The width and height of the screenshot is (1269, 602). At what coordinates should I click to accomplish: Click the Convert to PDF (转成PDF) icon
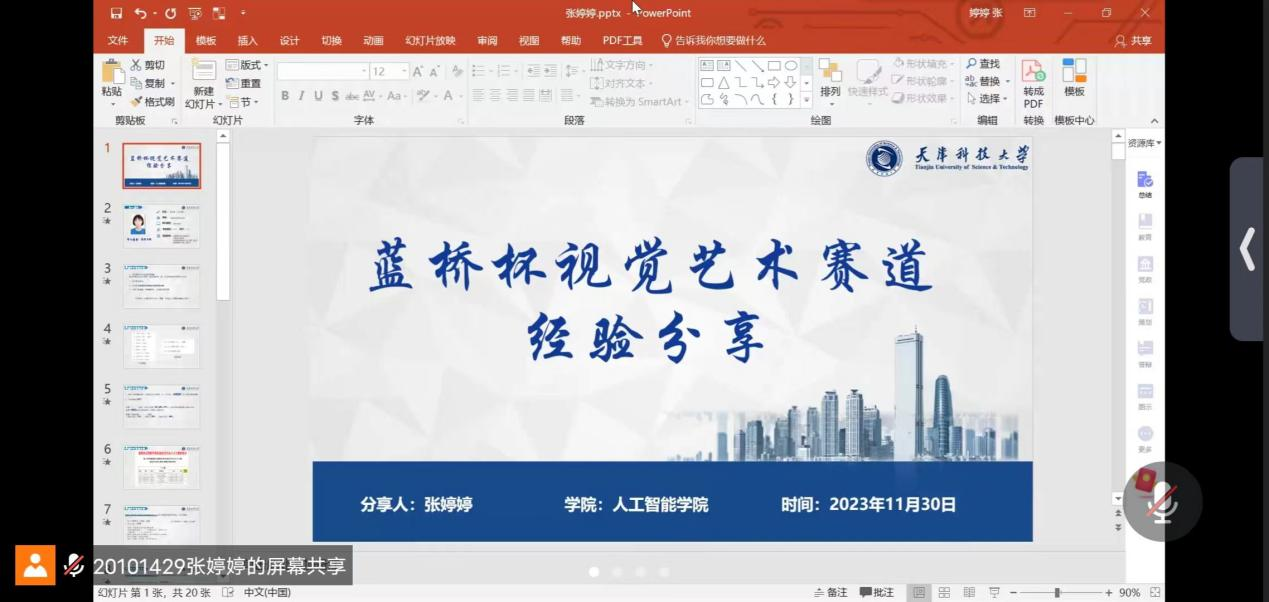coord(1033,72)
